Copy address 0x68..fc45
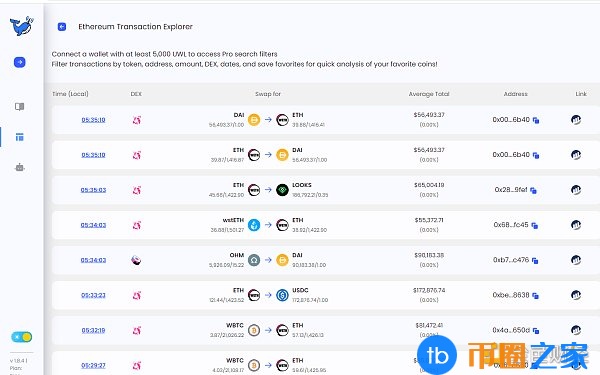 point(535,225)
